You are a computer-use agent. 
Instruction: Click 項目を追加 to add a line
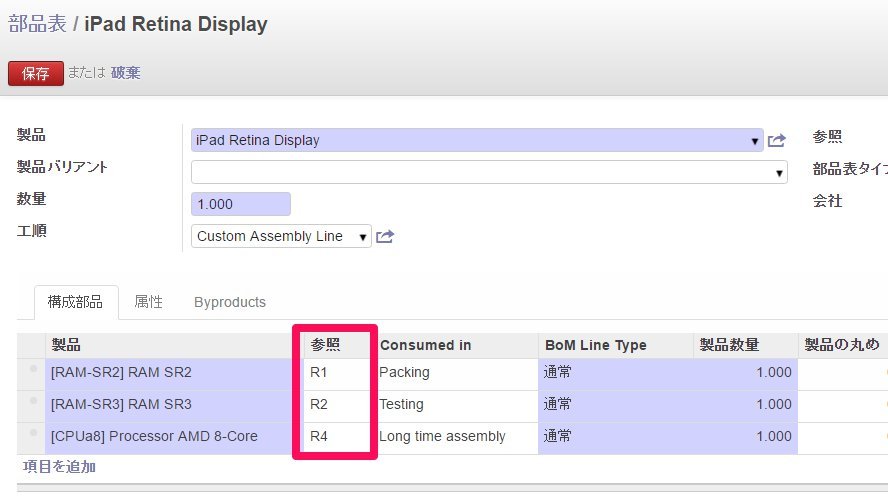click(59, 467)
